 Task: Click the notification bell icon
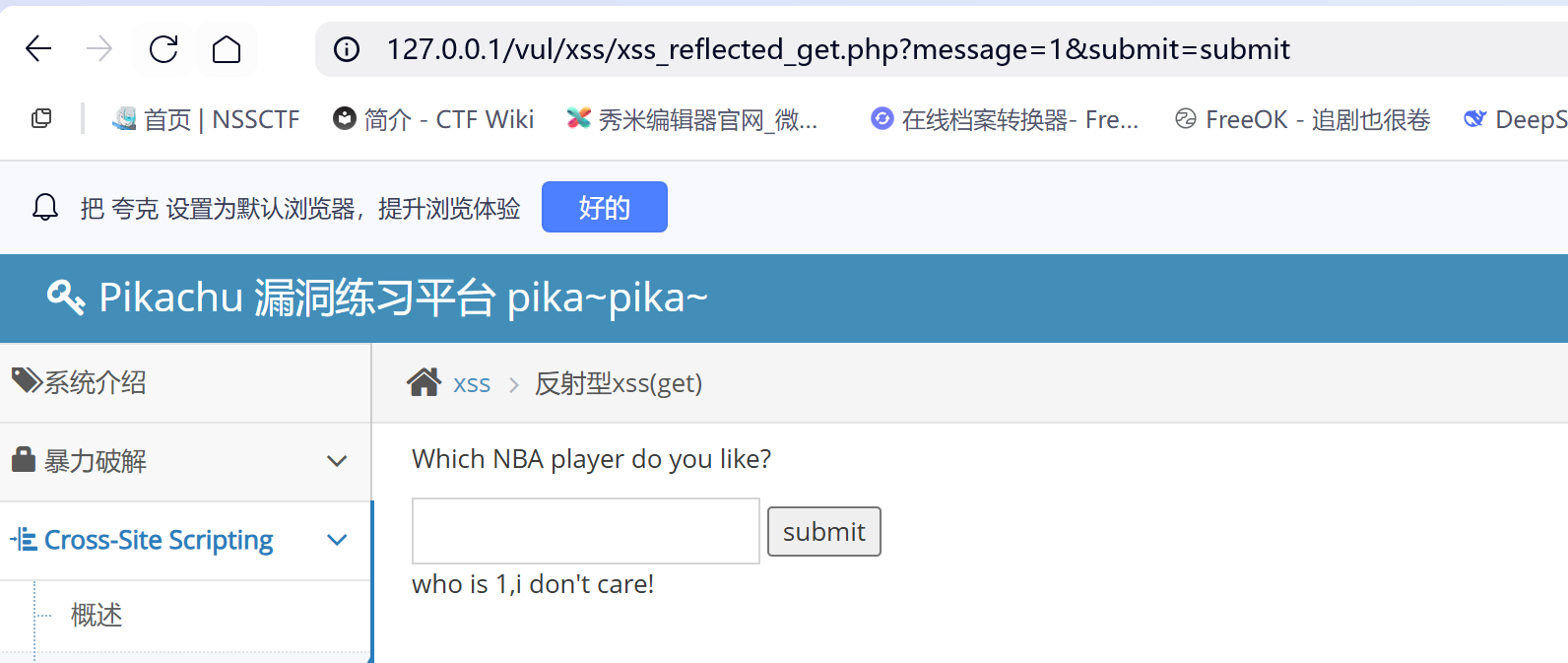pyautogui.click(x=44, y=207)
